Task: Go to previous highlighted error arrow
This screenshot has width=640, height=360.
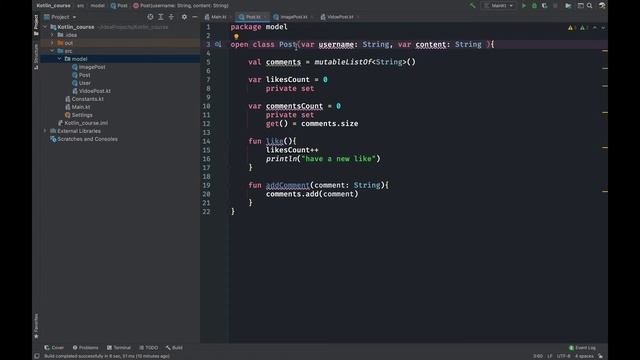Action: click(x=595, y=28)
